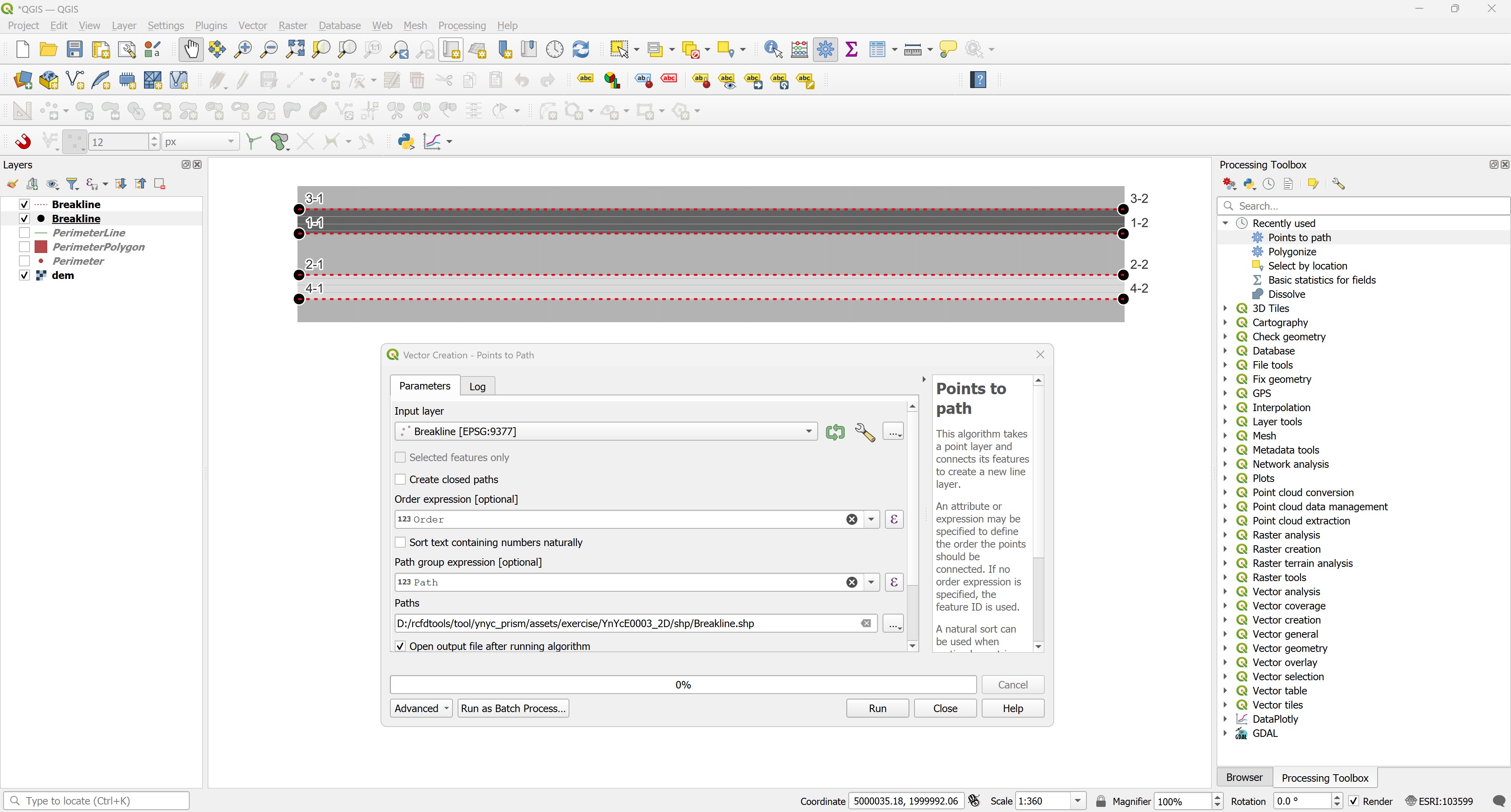The width and height of the screenshot is (1511, 812).
Task: Open the Input layer dropdown
Action: (606, 432)
